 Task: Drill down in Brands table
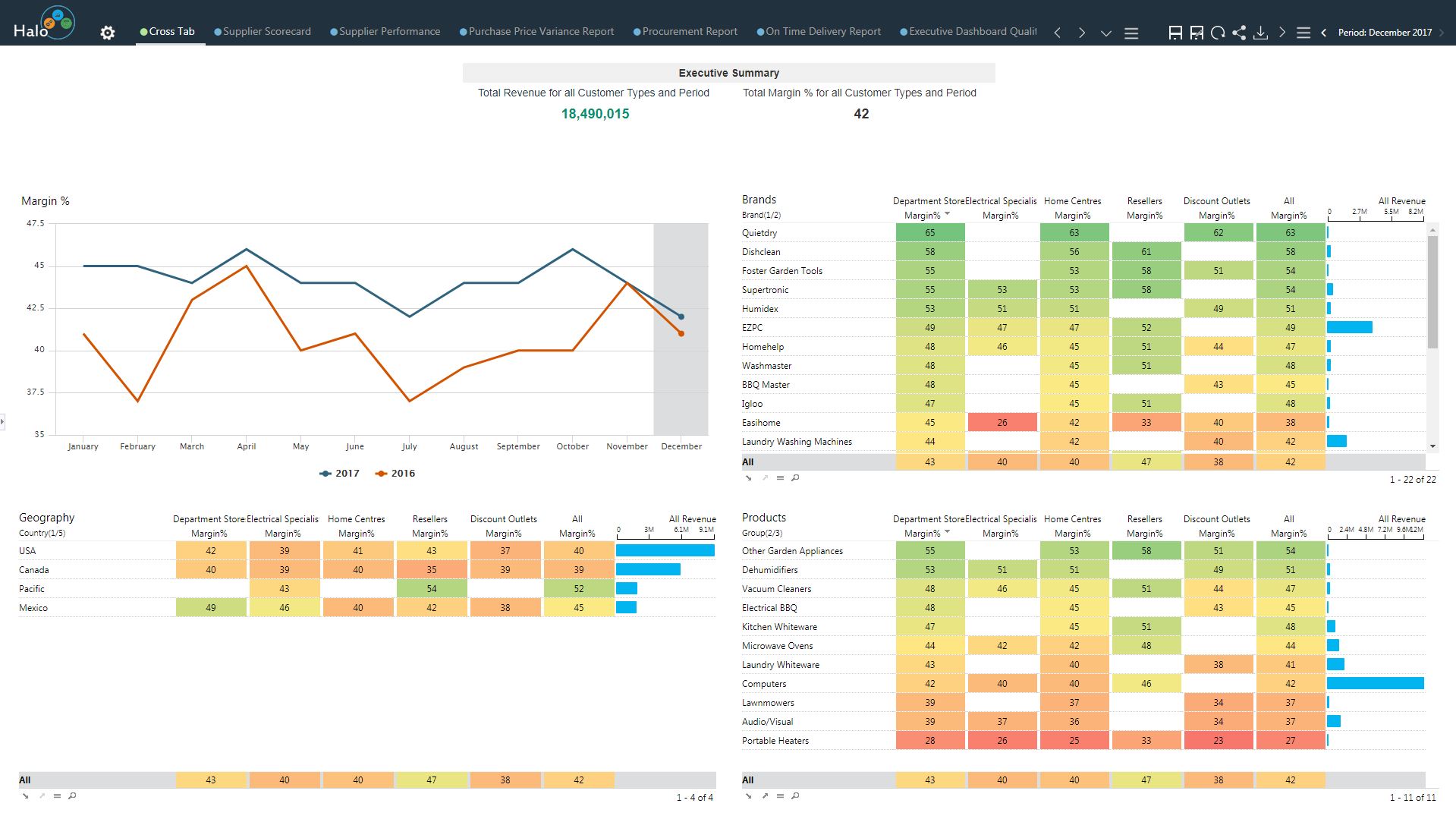[748, 478]
